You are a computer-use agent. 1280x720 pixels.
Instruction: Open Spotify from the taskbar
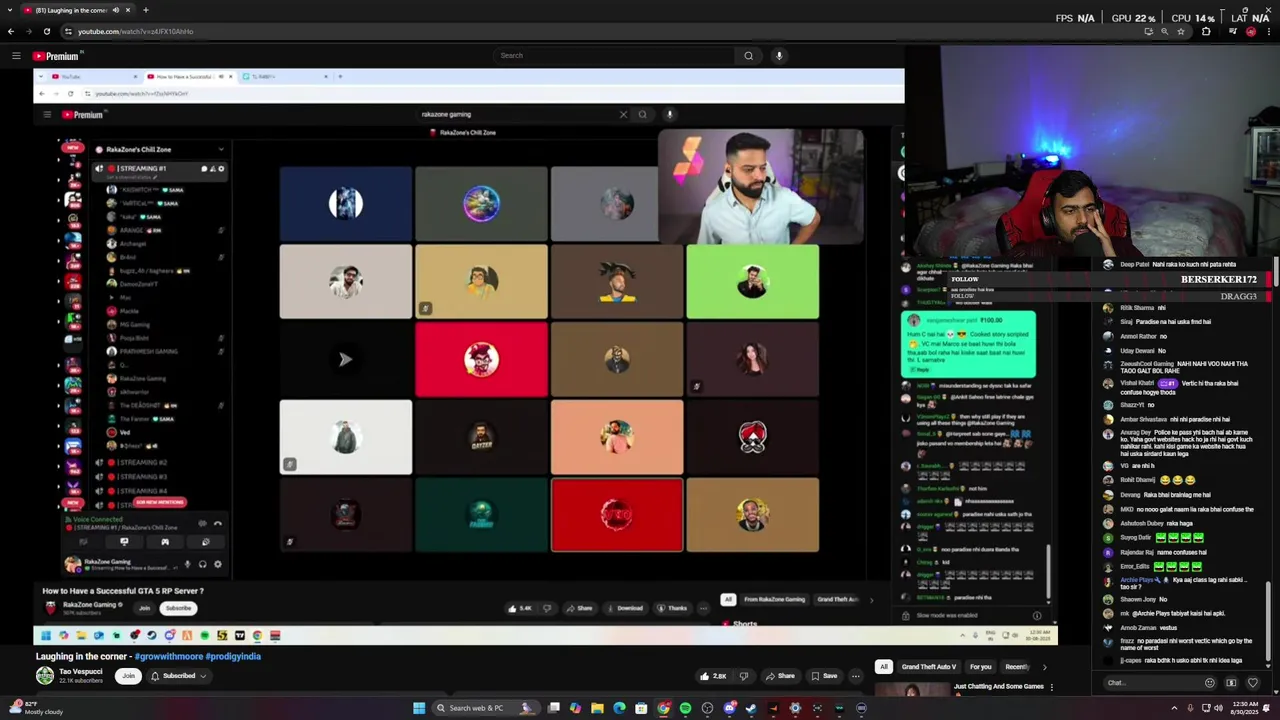point(685,709)
